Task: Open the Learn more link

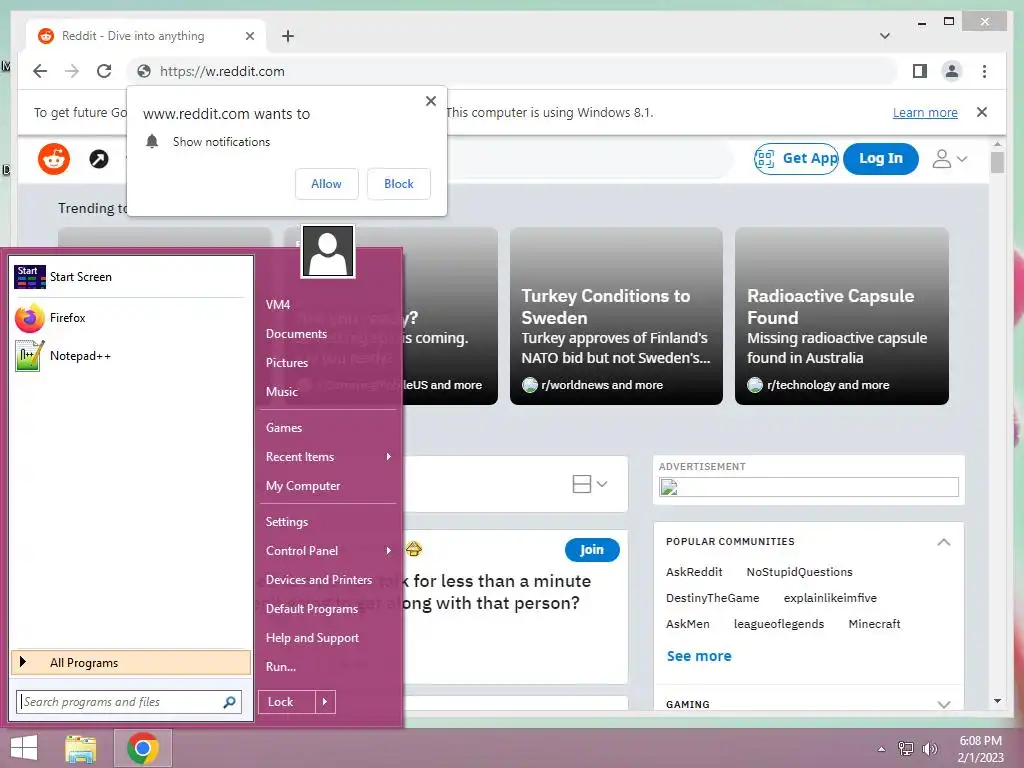Action: point(925,112)
